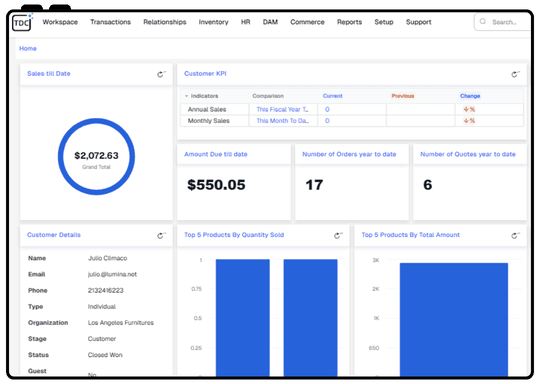
Task: Click customer name Julio Climaco
Action: (107, 258)
